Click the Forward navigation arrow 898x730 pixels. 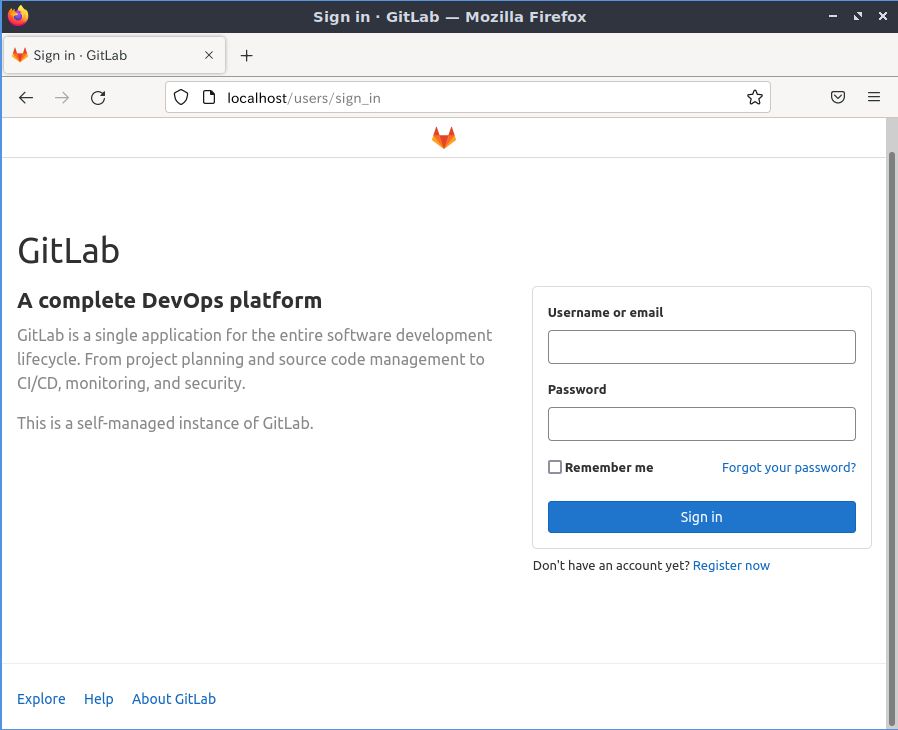click(62, 98)
